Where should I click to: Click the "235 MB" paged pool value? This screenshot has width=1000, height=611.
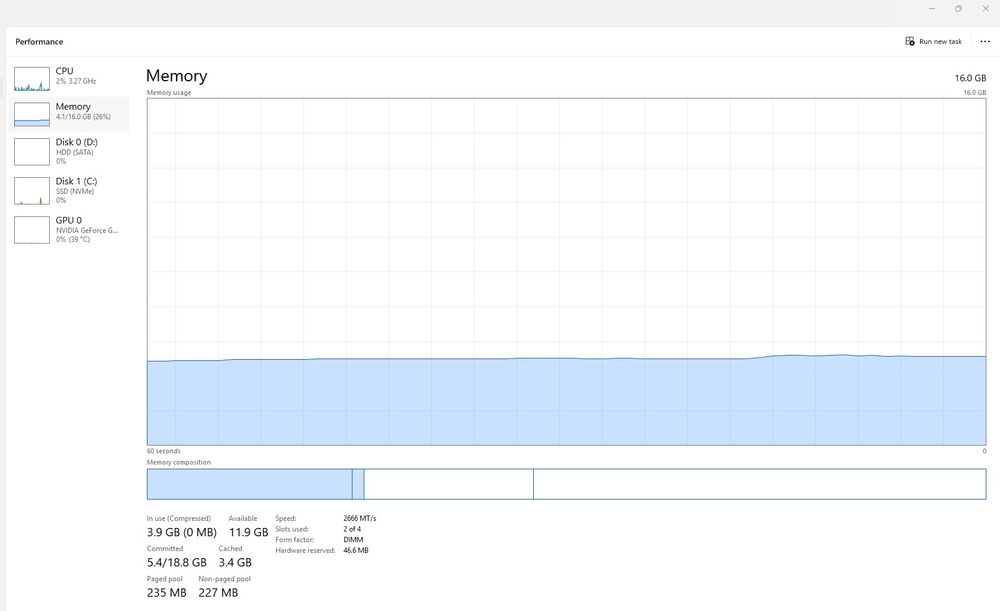pos(166,593)
